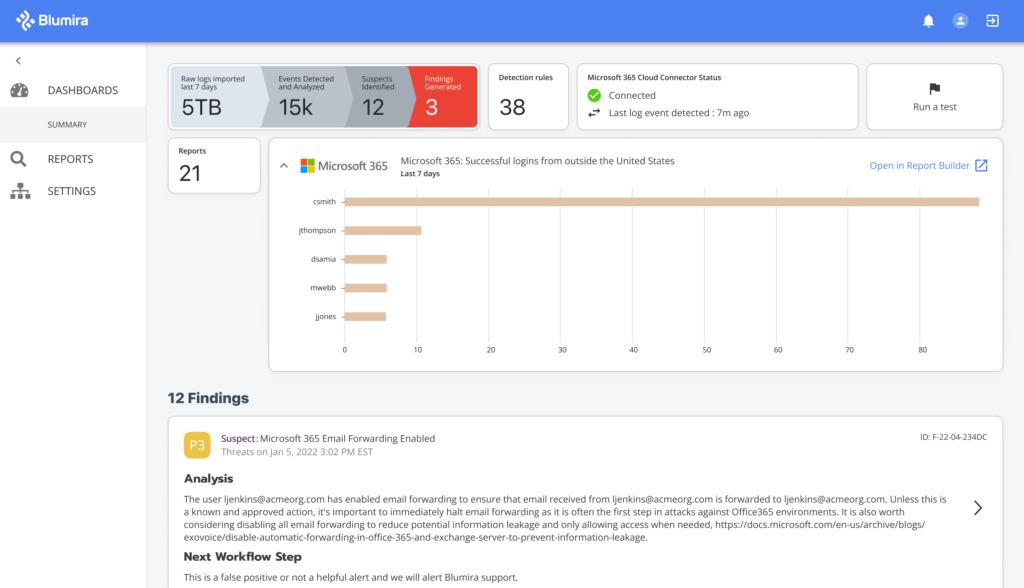Click the Blumira logo in the header

(x=50, y=19)
